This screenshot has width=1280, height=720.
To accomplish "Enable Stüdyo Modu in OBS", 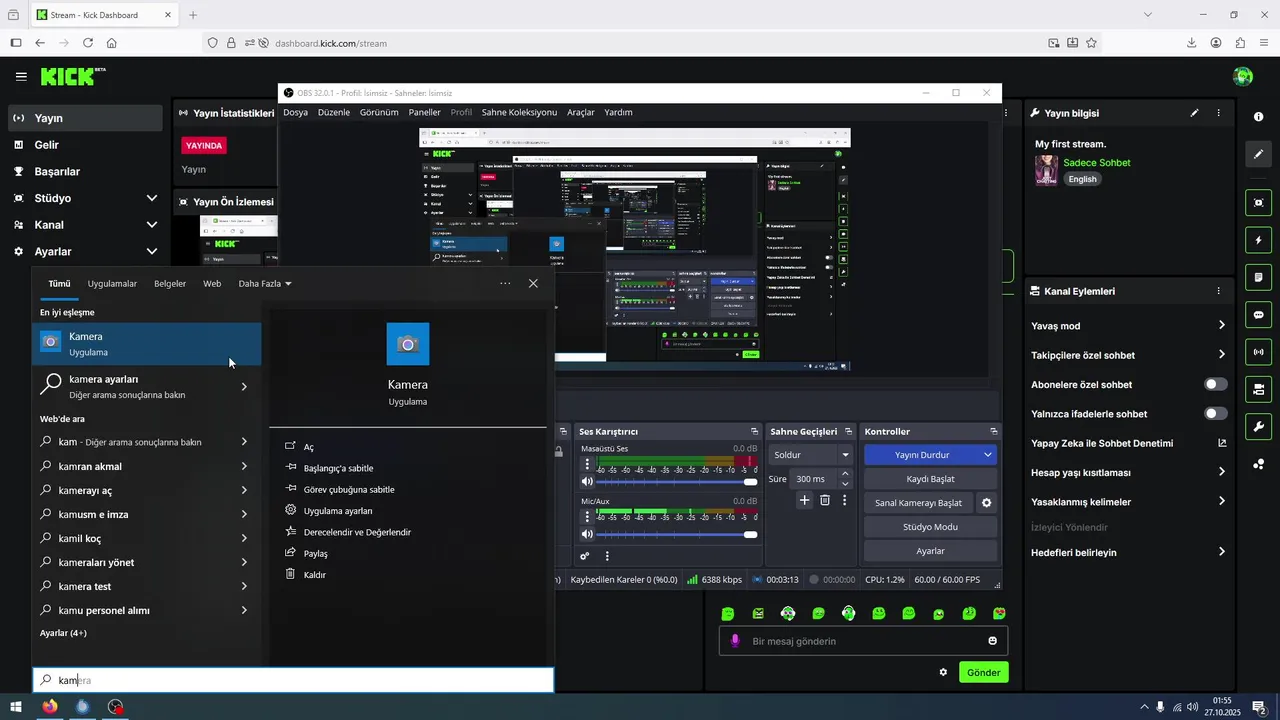I will click(930, 527).
